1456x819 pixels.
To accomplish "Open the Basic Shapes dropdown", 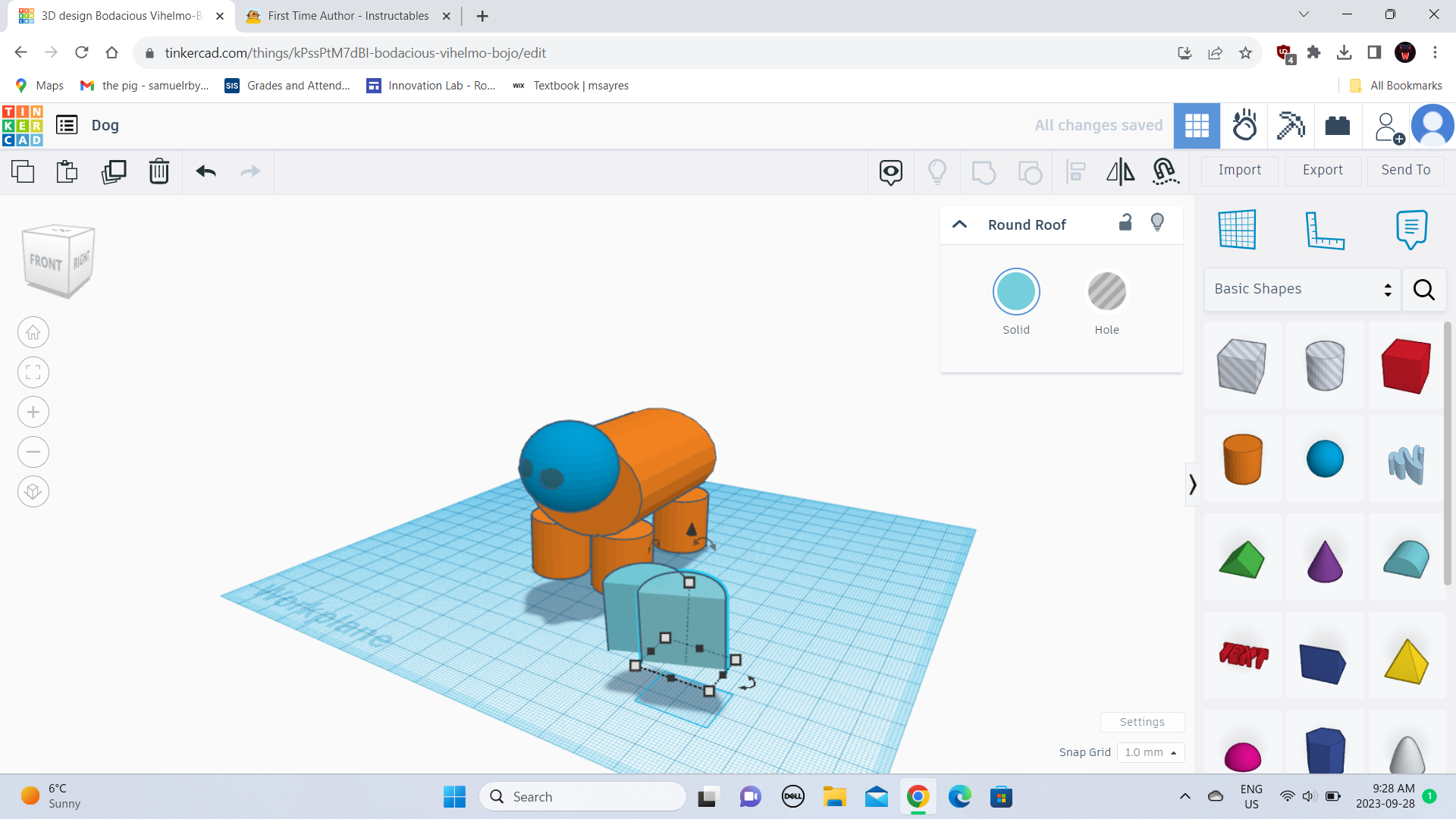I will (1301, 289).
